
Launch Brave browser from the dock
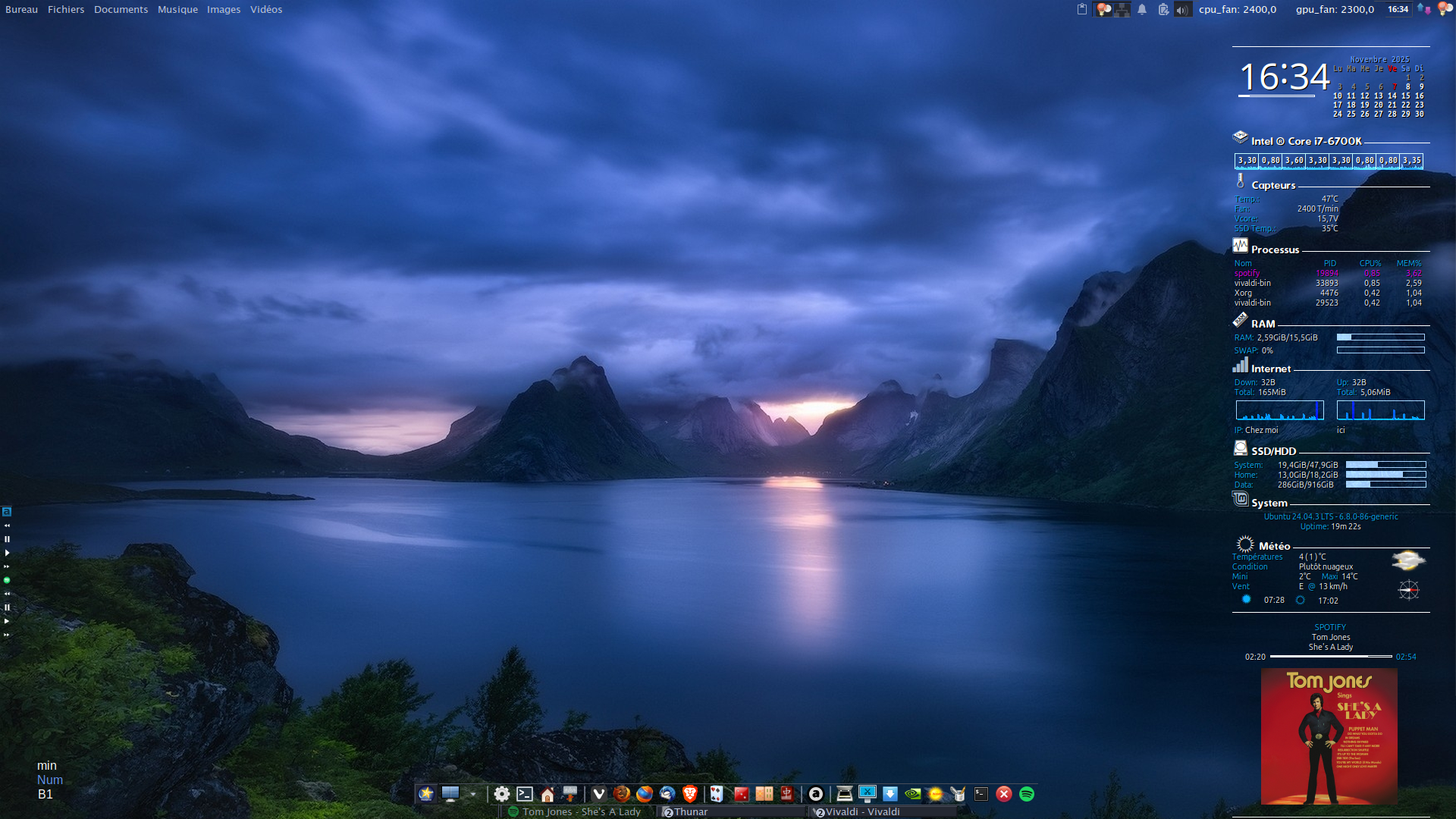[x=690, y=794]
